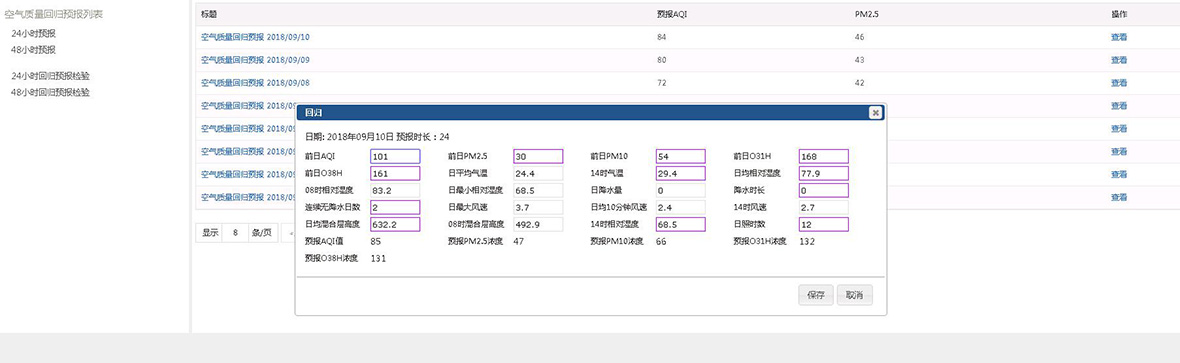Click the 14时气温 input field
This screenshot has height=363, width=1180.
680,173
